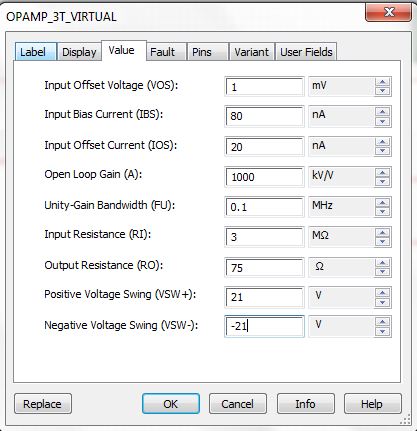The width and height of the screenshot is (417, 431).
Task: Click the dialog resize grip corner
Action: 406,419
